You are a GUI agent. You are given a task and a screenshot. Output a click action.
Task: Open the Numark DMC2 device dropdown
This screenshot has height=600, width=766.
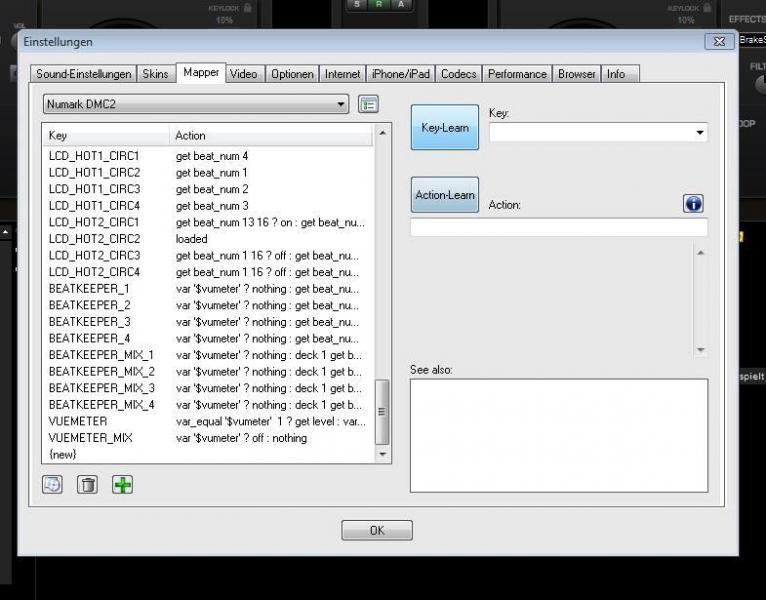(x=196, y=104)
